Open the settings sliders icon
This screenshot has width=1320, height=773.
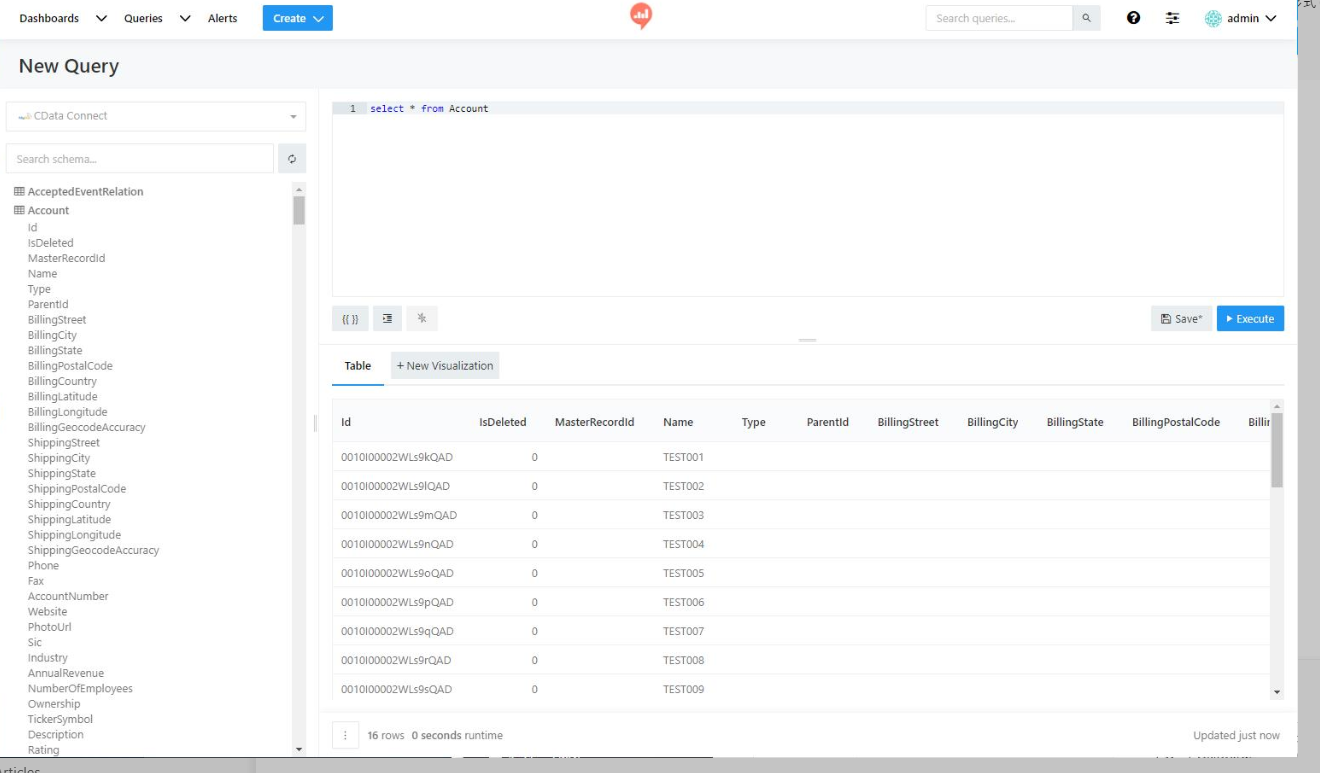[1172, 18]
